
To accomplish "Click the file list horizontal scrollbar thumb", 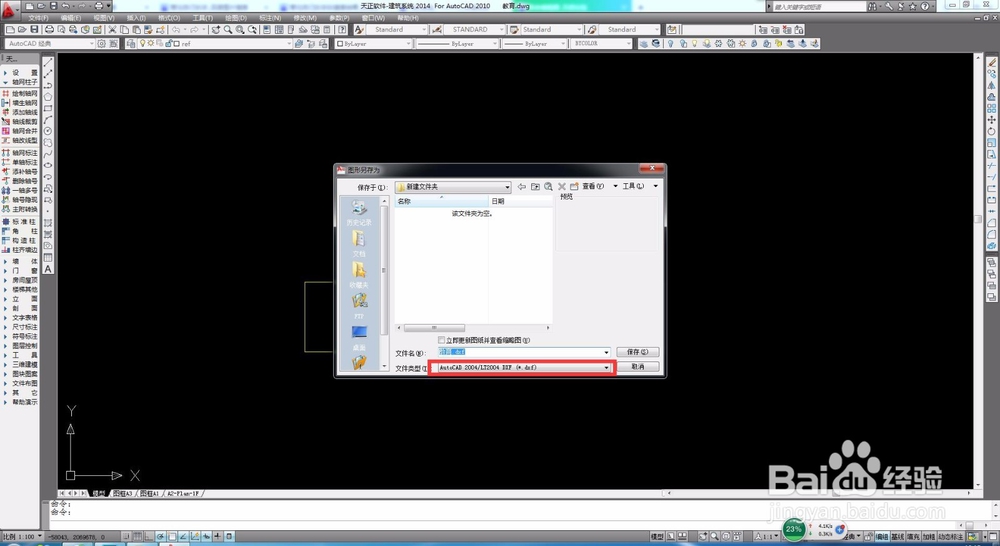I will click(x=434, y=328).
